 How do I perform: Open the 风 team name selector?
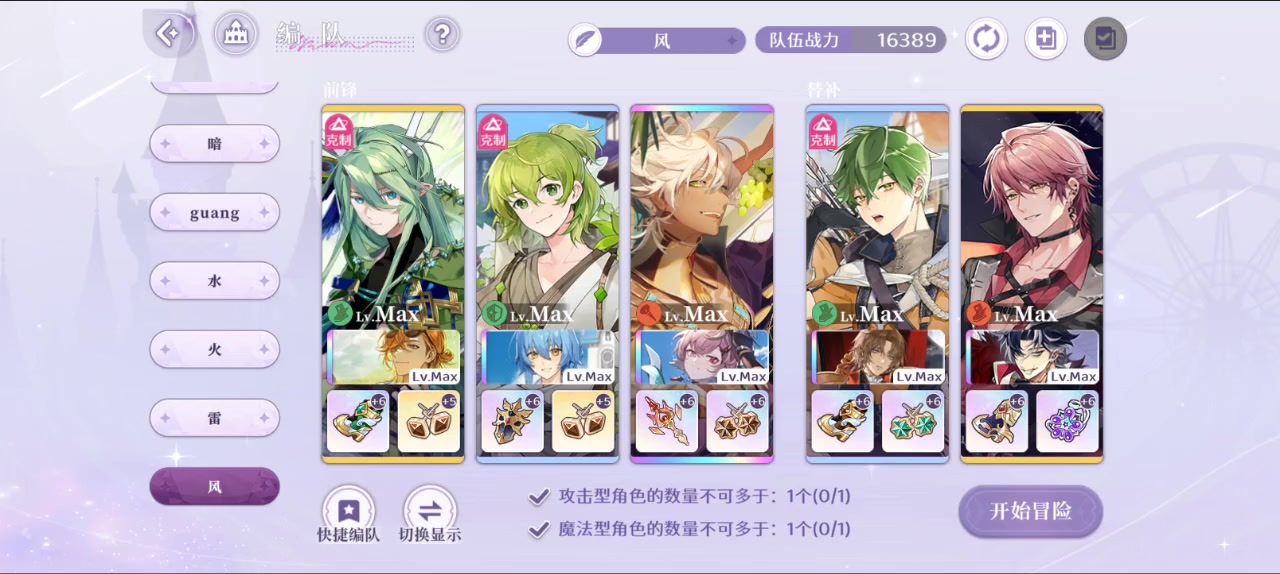[656, 41]
